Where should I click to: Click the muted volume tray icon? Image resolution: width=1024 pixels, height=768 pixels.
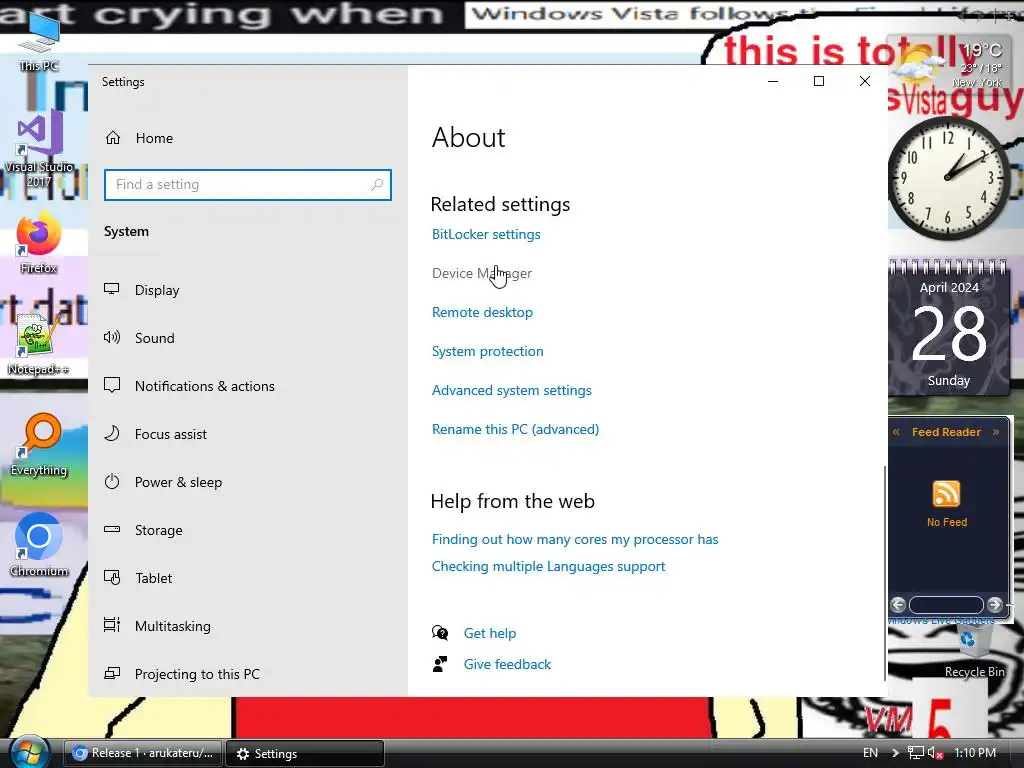pos(935,753)
